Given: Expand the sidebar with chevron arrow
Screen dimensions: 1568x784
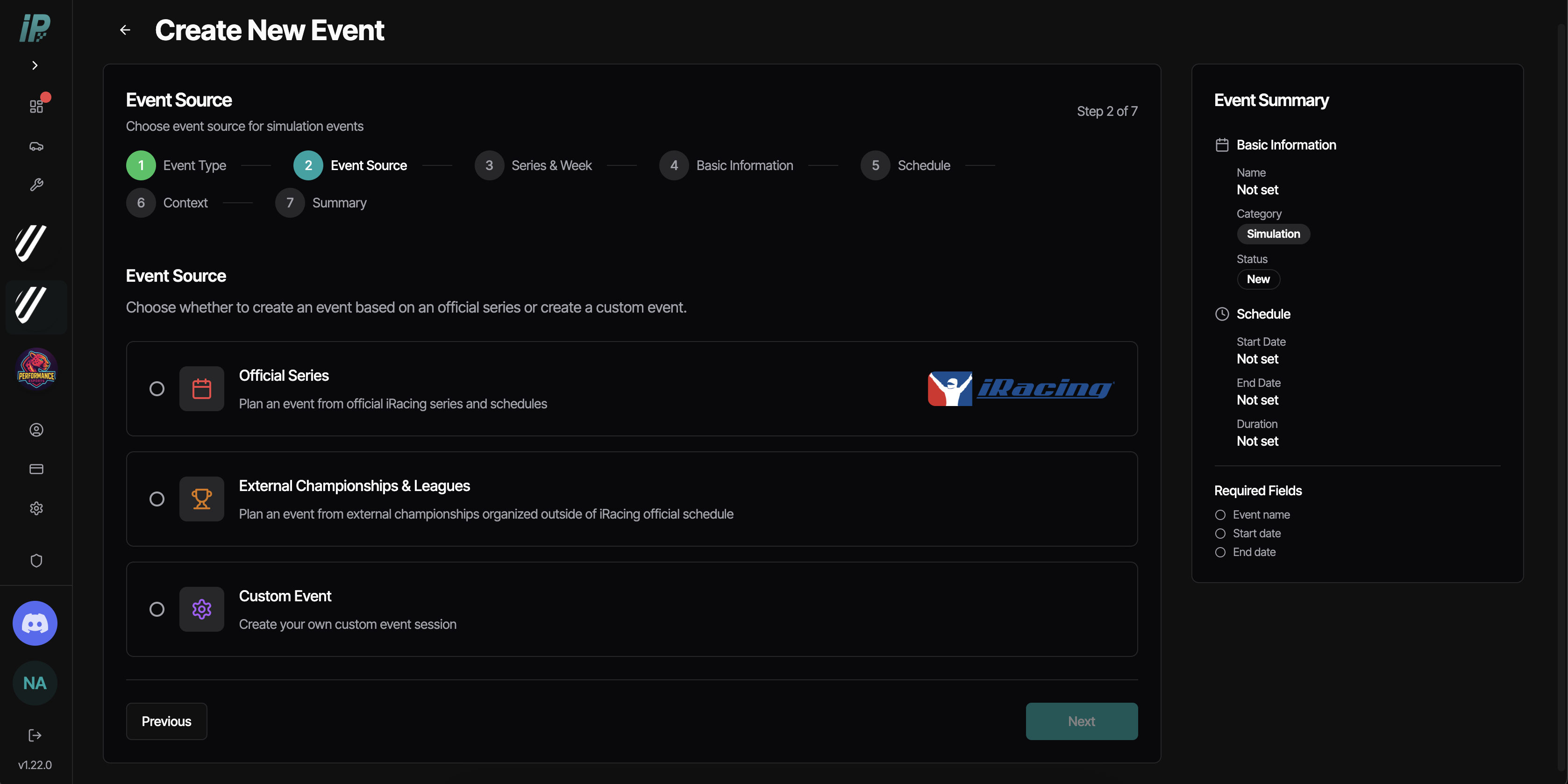Looking at the screenshot, I should tap(35, 65).
